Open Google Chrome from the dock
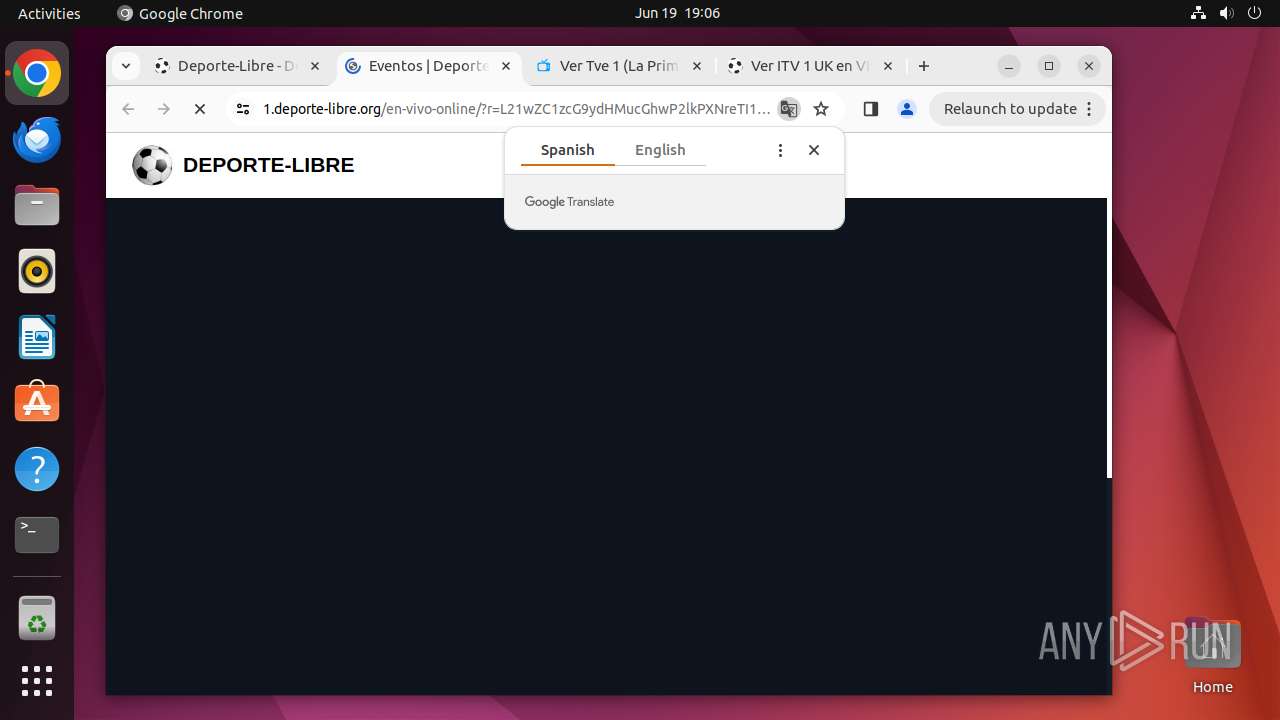The image size is (1280, 720). coord(37,74)
